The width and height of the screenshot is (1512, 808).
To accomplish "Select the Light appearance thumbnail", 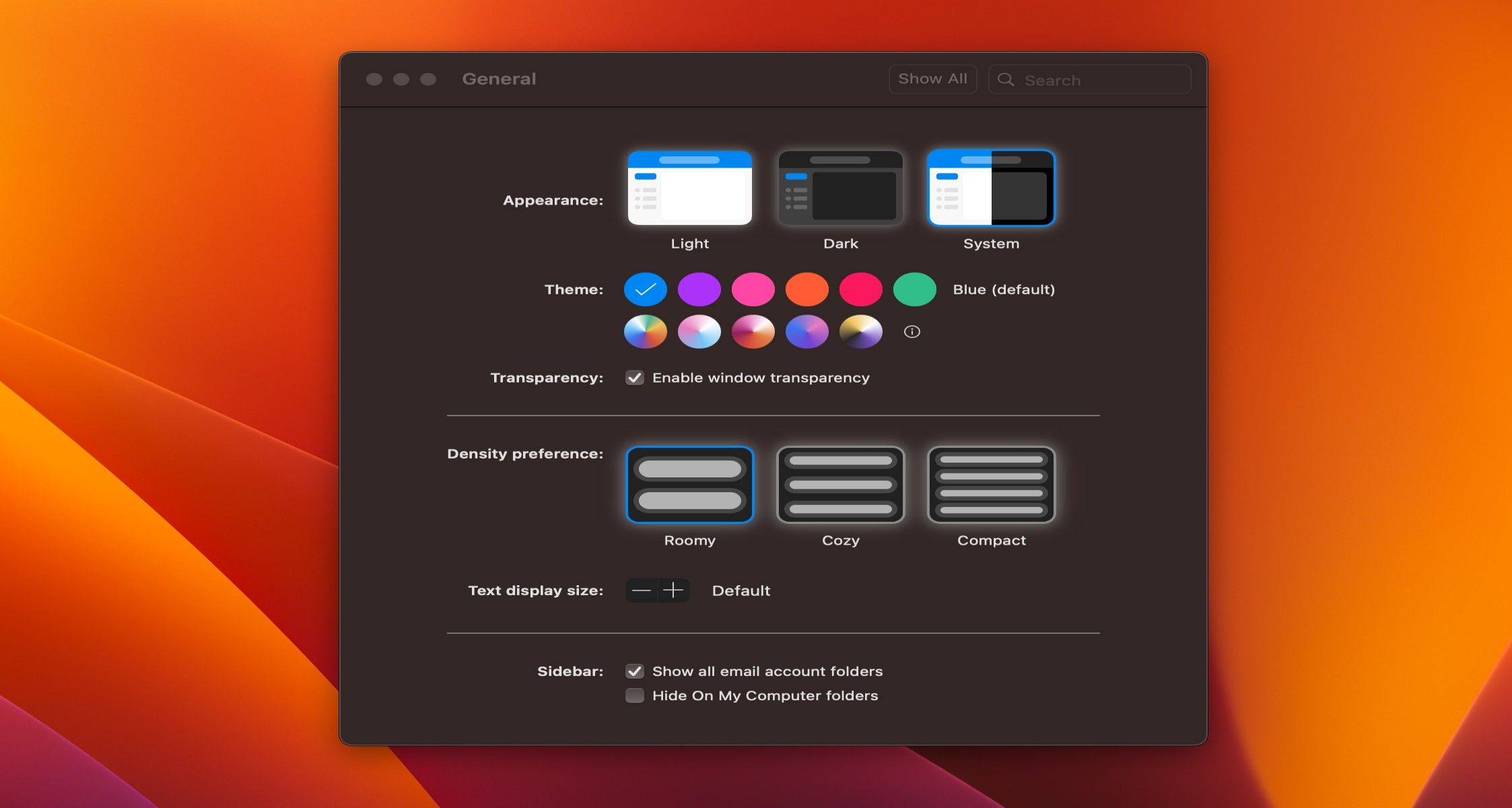I will (689, 189).
